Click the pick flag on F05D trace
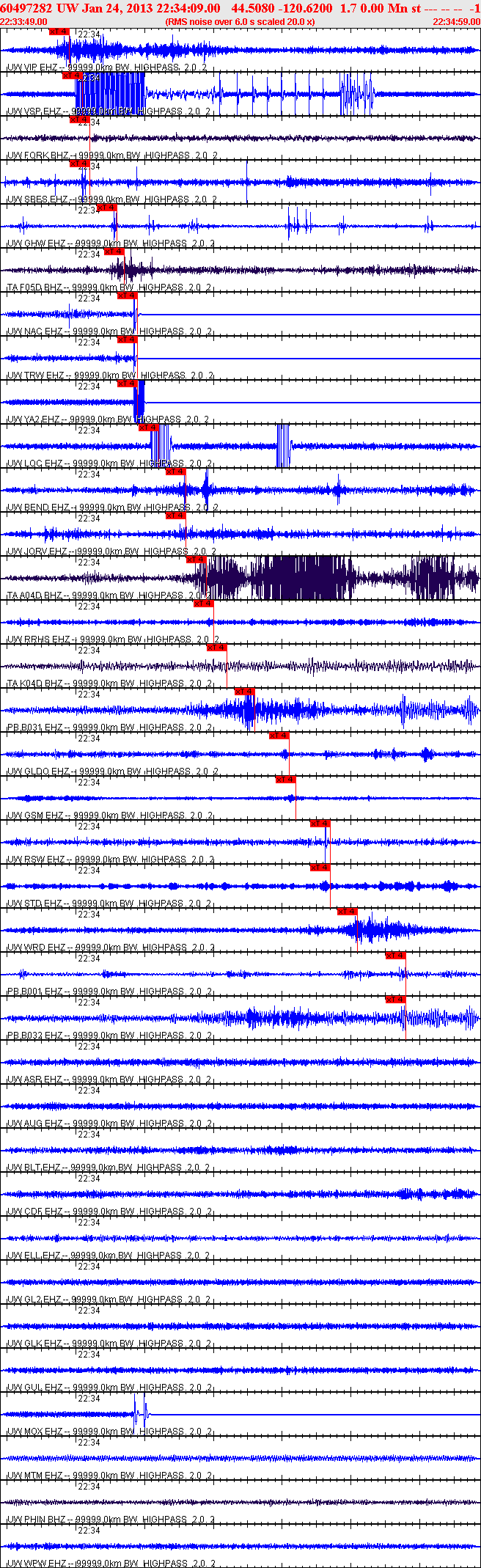481x1568 pixels. [x=114, y=252]
